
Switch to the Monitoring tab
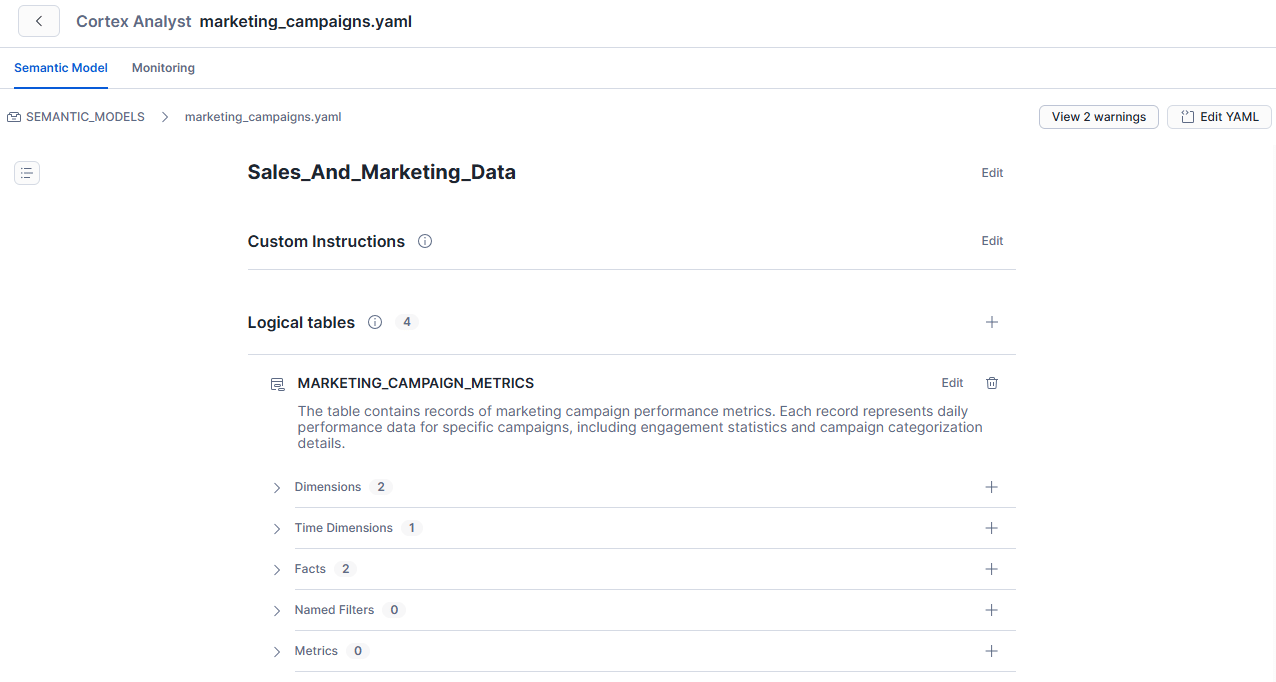(x=163, y=68)
